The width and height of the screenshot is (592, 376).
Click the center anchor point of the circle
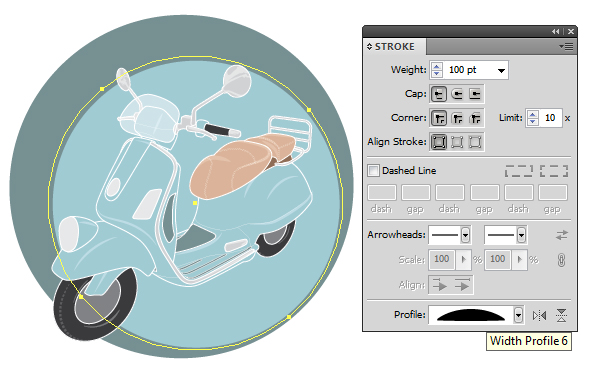pyautogui.click(x=195, y=203)
